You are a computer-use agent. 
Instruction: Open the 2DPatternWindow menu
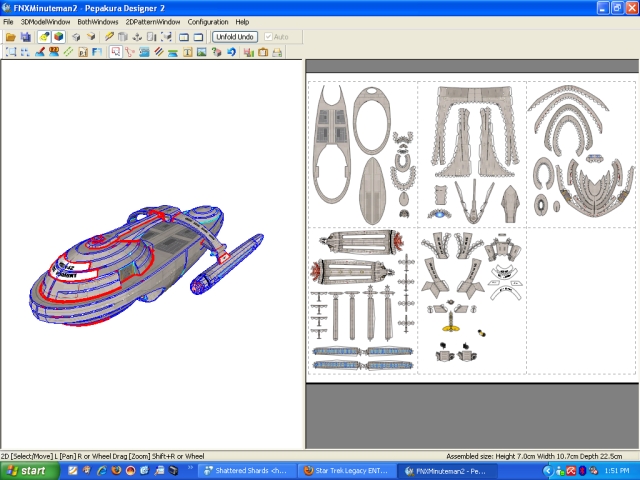(153, 22)
